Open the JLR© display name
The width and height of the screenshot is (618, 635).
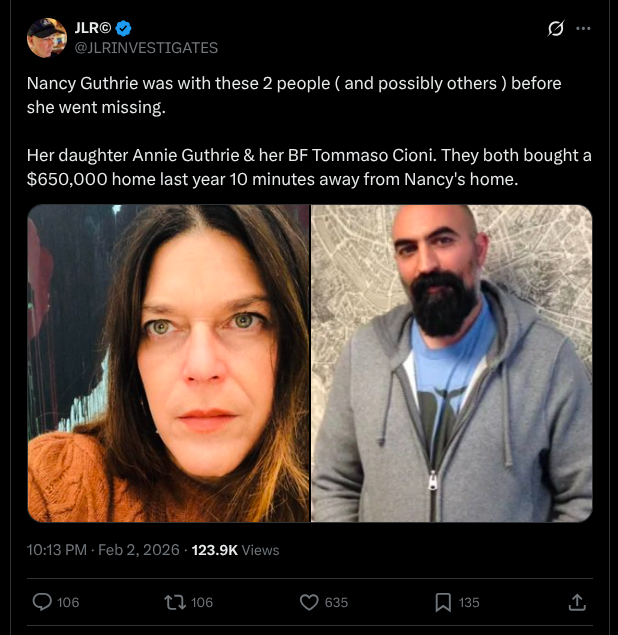pos(93,28)
